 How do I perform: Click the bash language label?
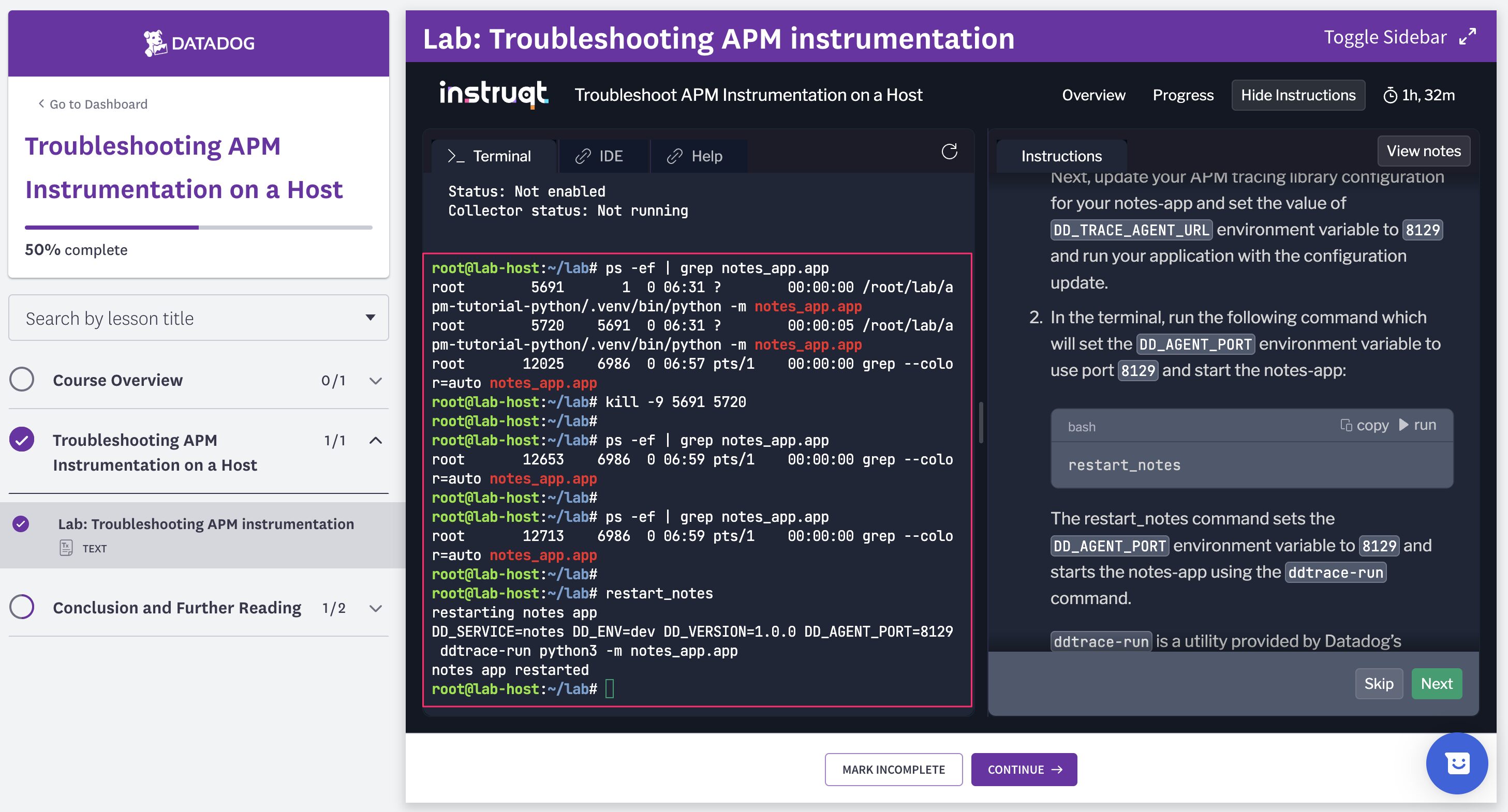coord(1081,427)
